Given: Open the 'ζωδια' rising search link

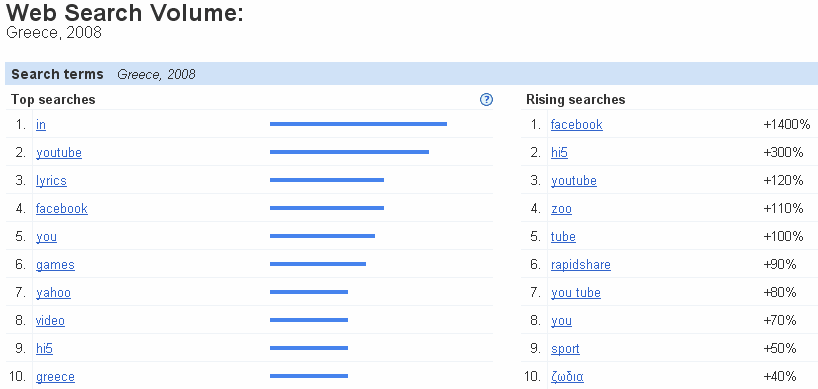Looking at the screenshot, I should [x=567, y=377].
